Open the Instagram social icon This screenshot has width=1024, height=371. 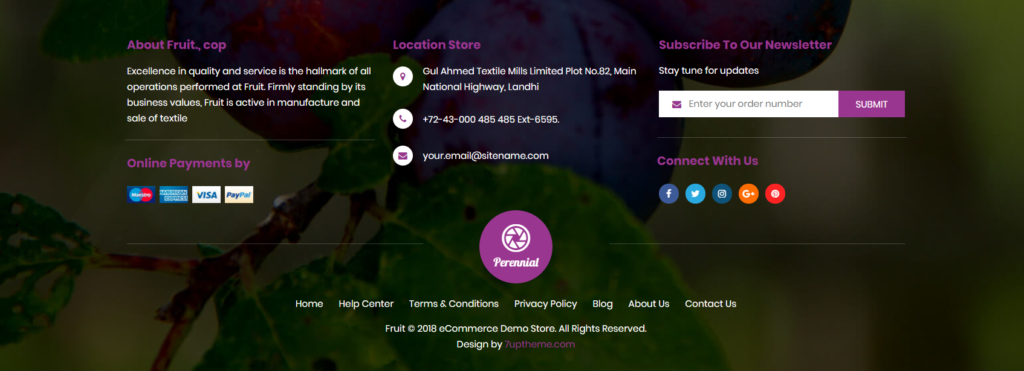tap(722, 193)
